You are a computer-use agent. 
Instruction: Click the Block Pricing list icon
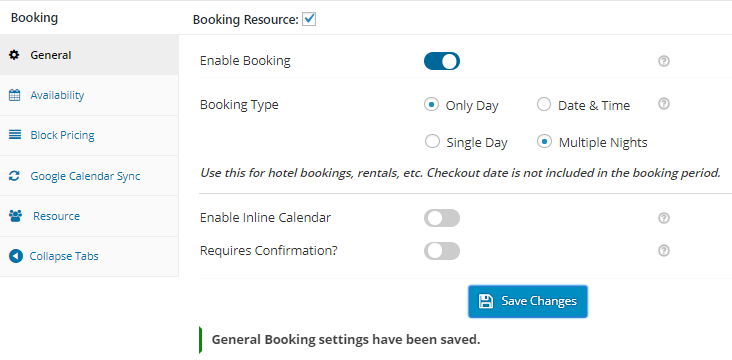(x=14, y=135)
